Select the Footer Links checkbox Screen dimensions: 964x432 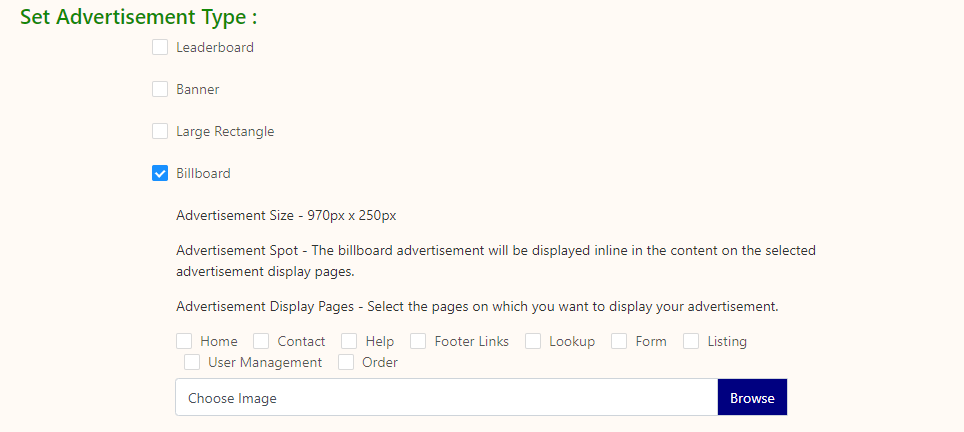click(x=418, y=341)
